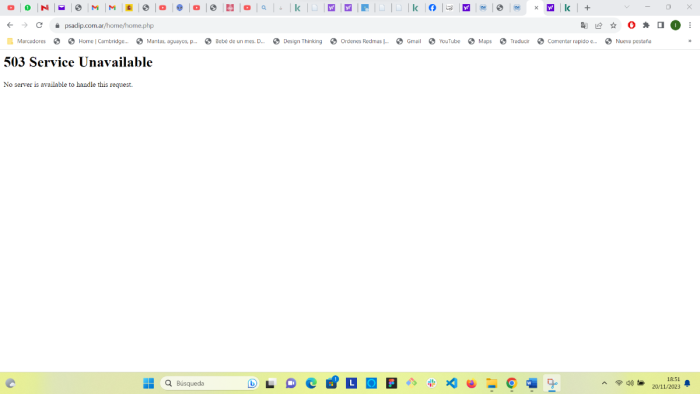Open the weather widget on the taskbar
The image size is (700, 394).
click(10, 383)
